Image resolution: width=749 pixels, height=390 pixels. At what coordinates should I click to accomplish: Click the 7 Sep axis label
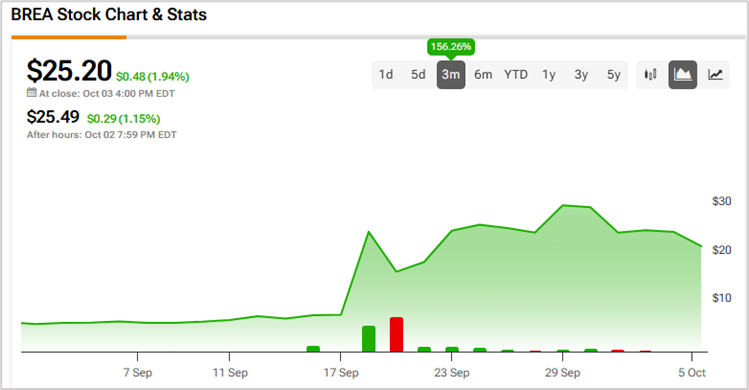click(138, 373)
